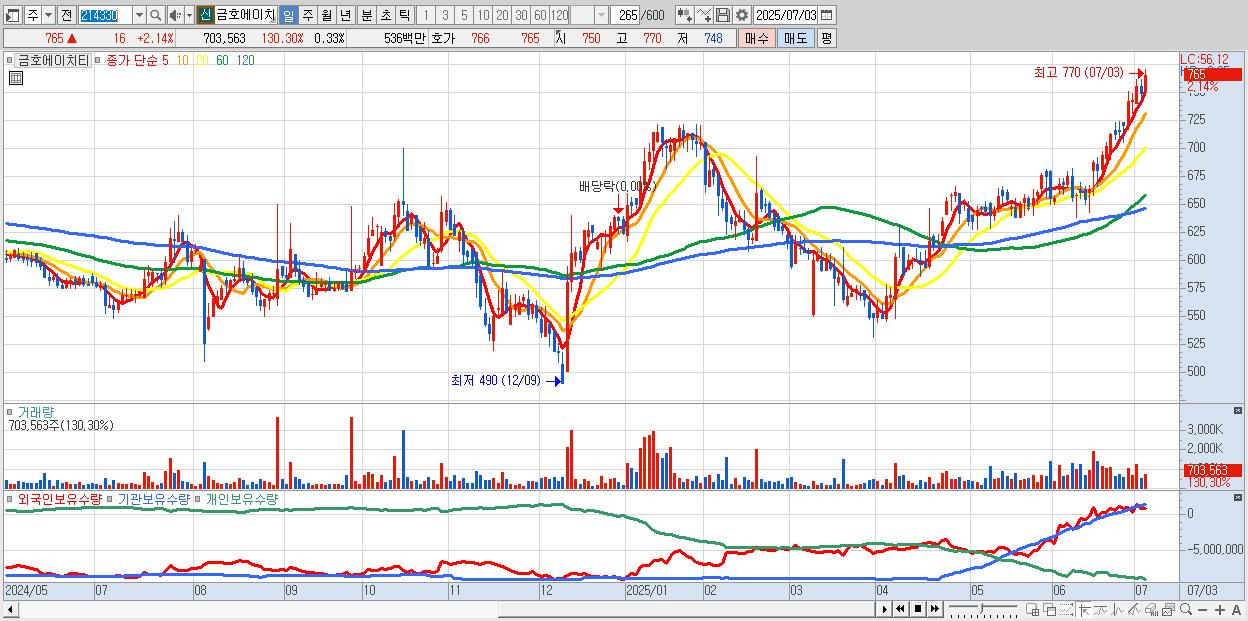Click the 전 button
1248x621 pixels.
click(66, 15)
